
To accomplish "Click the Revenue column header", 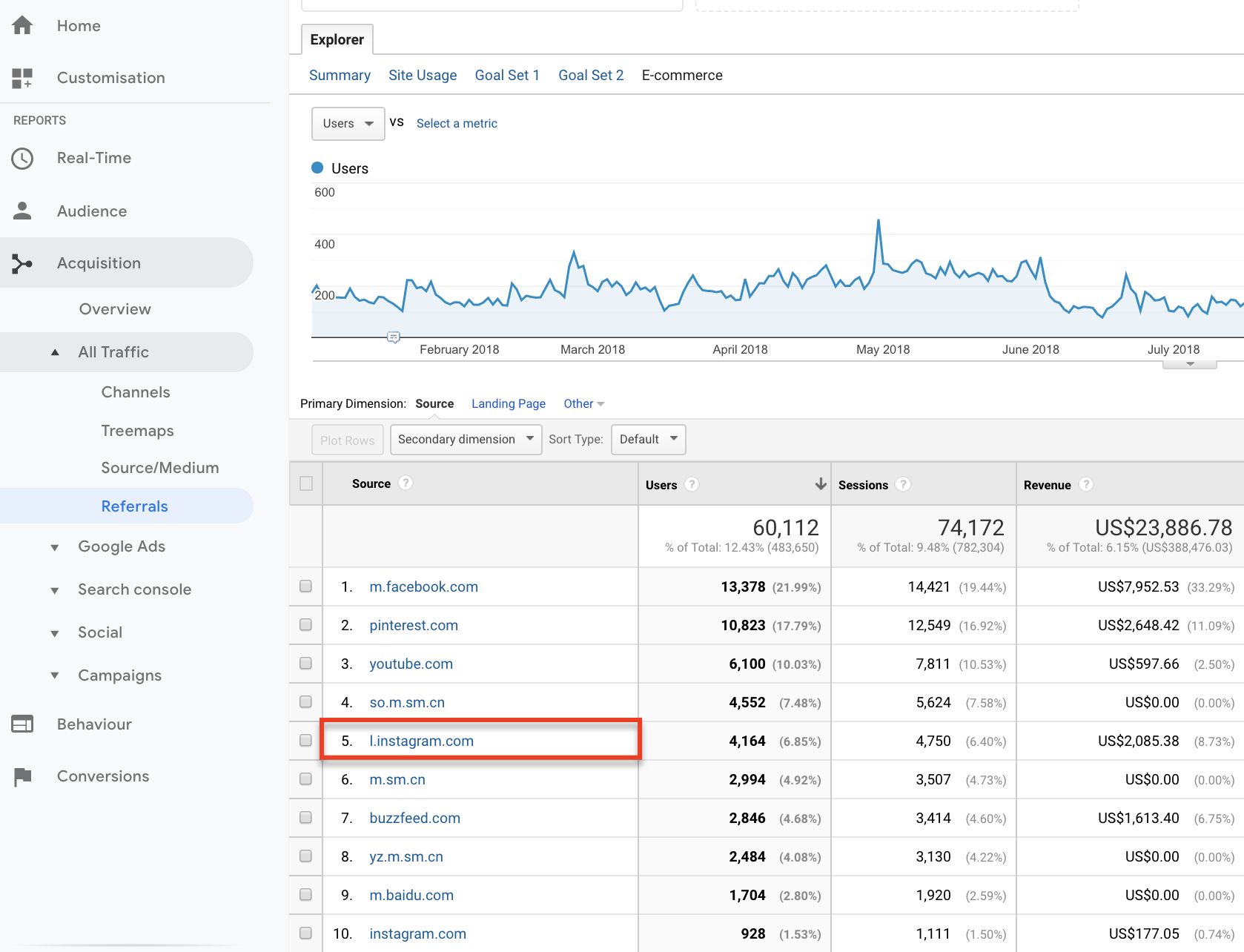I will point(1047,485).
